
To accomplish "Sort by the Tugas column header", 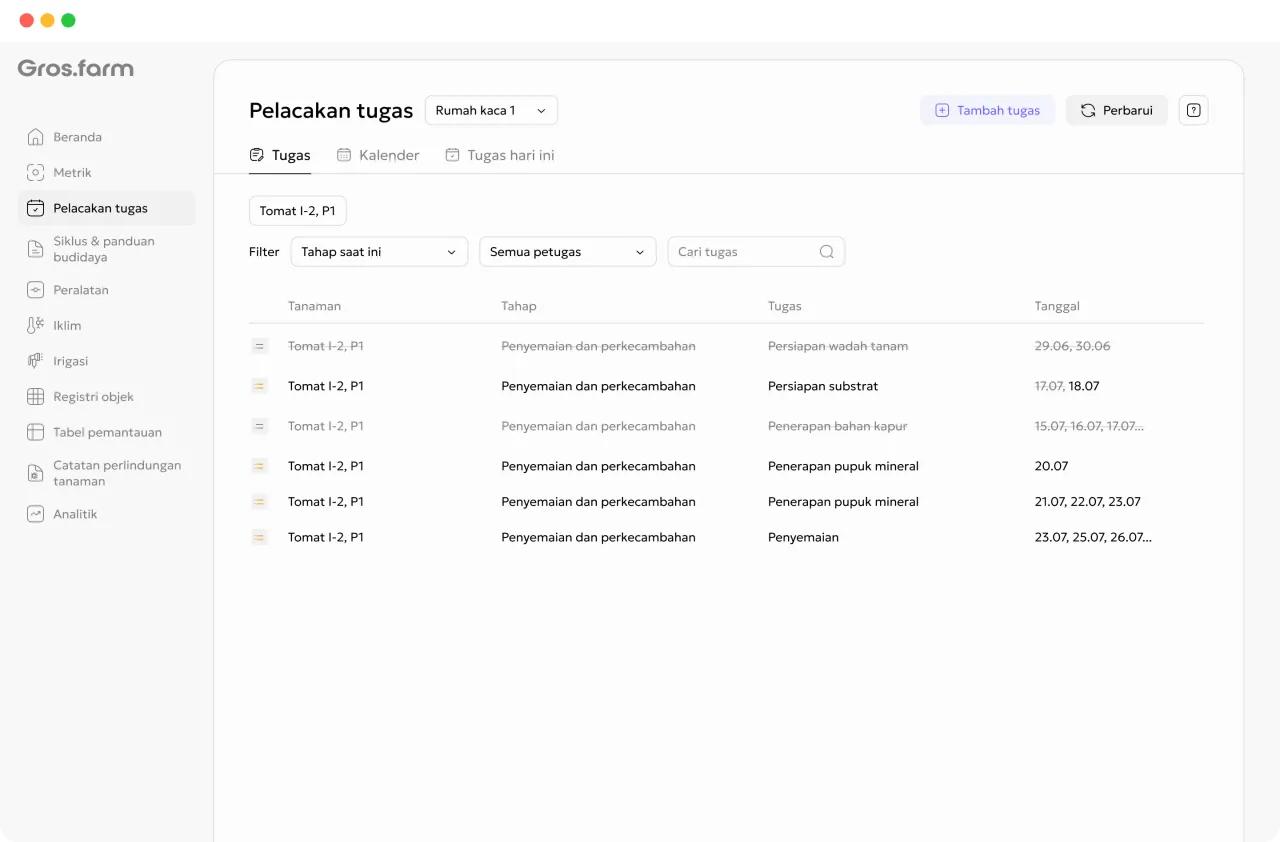I will point(785,306).
